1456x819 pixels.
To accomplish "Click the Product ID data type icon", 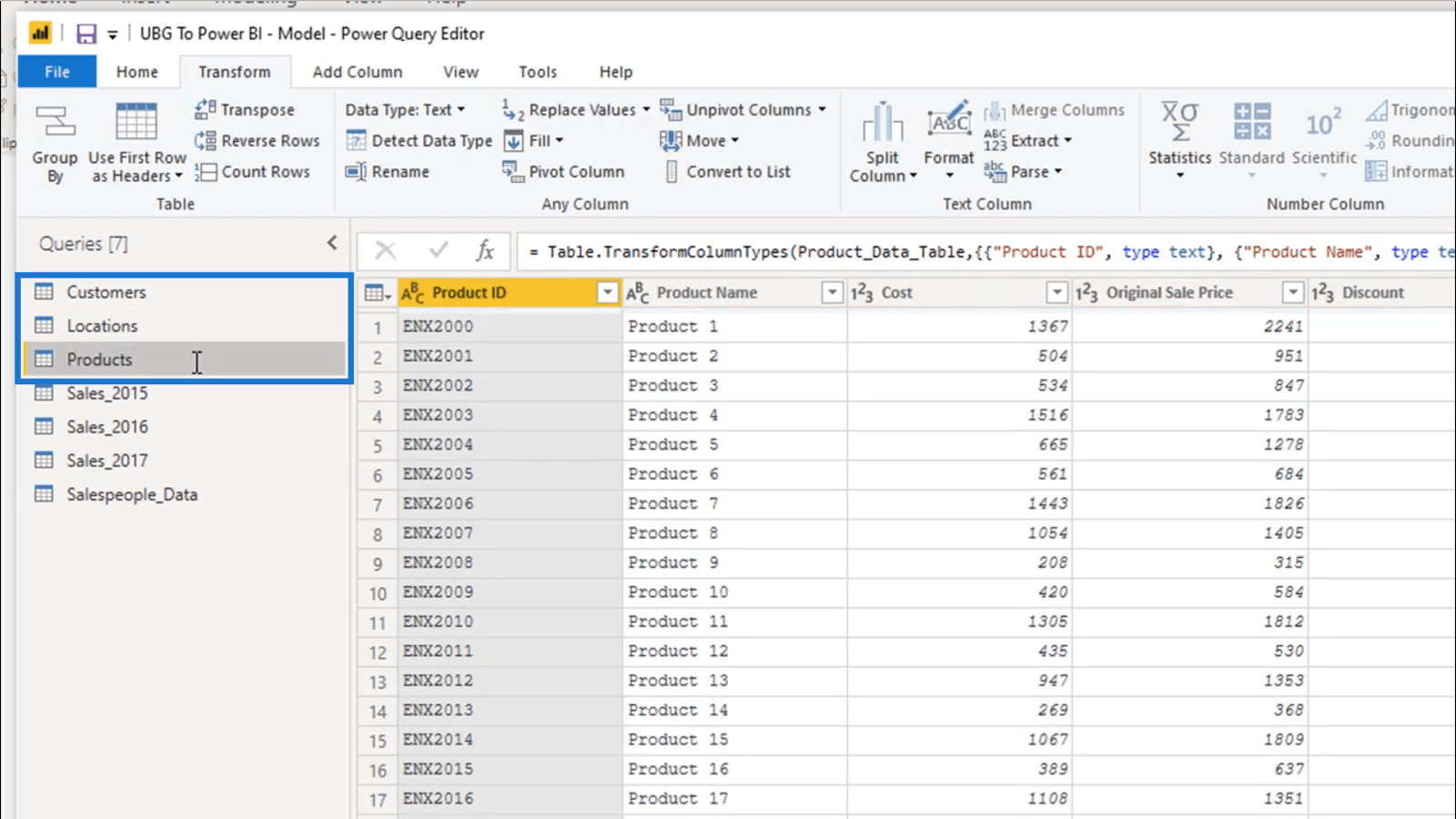I will coord(413,292).
